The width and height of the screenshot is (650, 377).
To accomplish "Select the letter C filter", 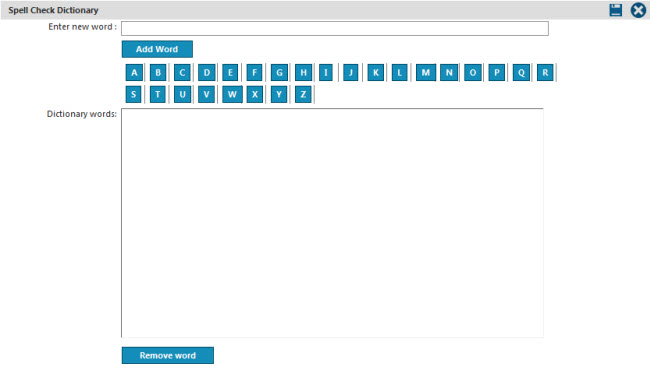I will [x=182, y=73].
